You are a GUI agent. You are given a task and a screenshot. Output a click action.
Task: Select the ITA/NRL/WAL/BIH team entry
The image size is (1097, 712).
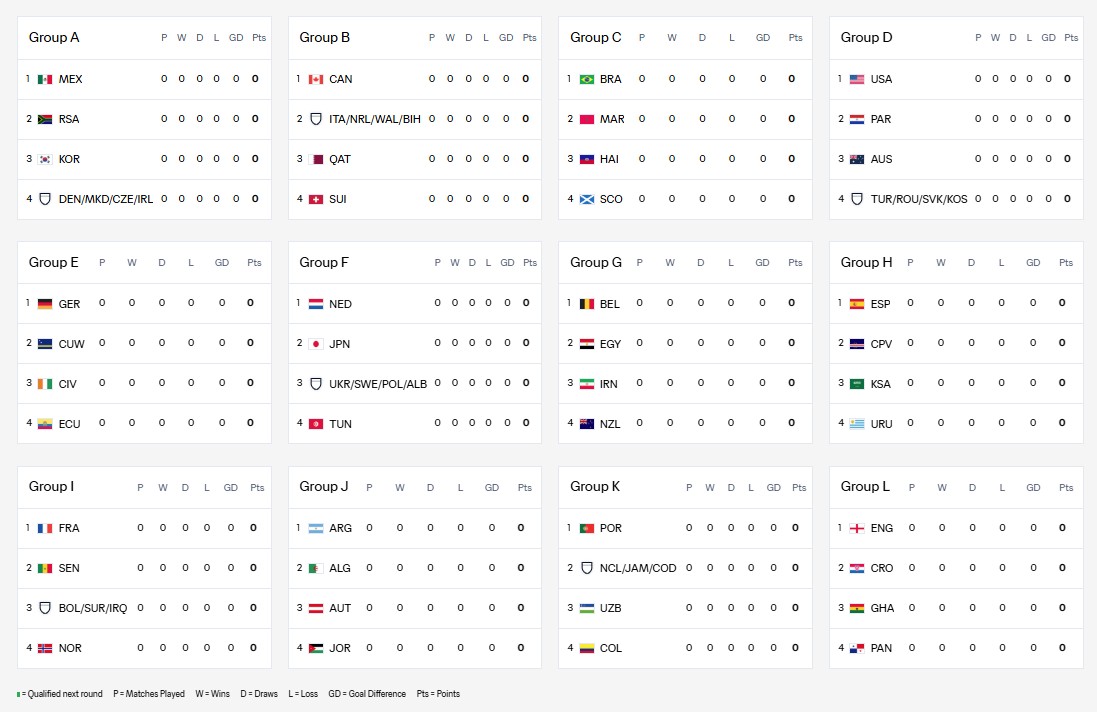point(375,119)
